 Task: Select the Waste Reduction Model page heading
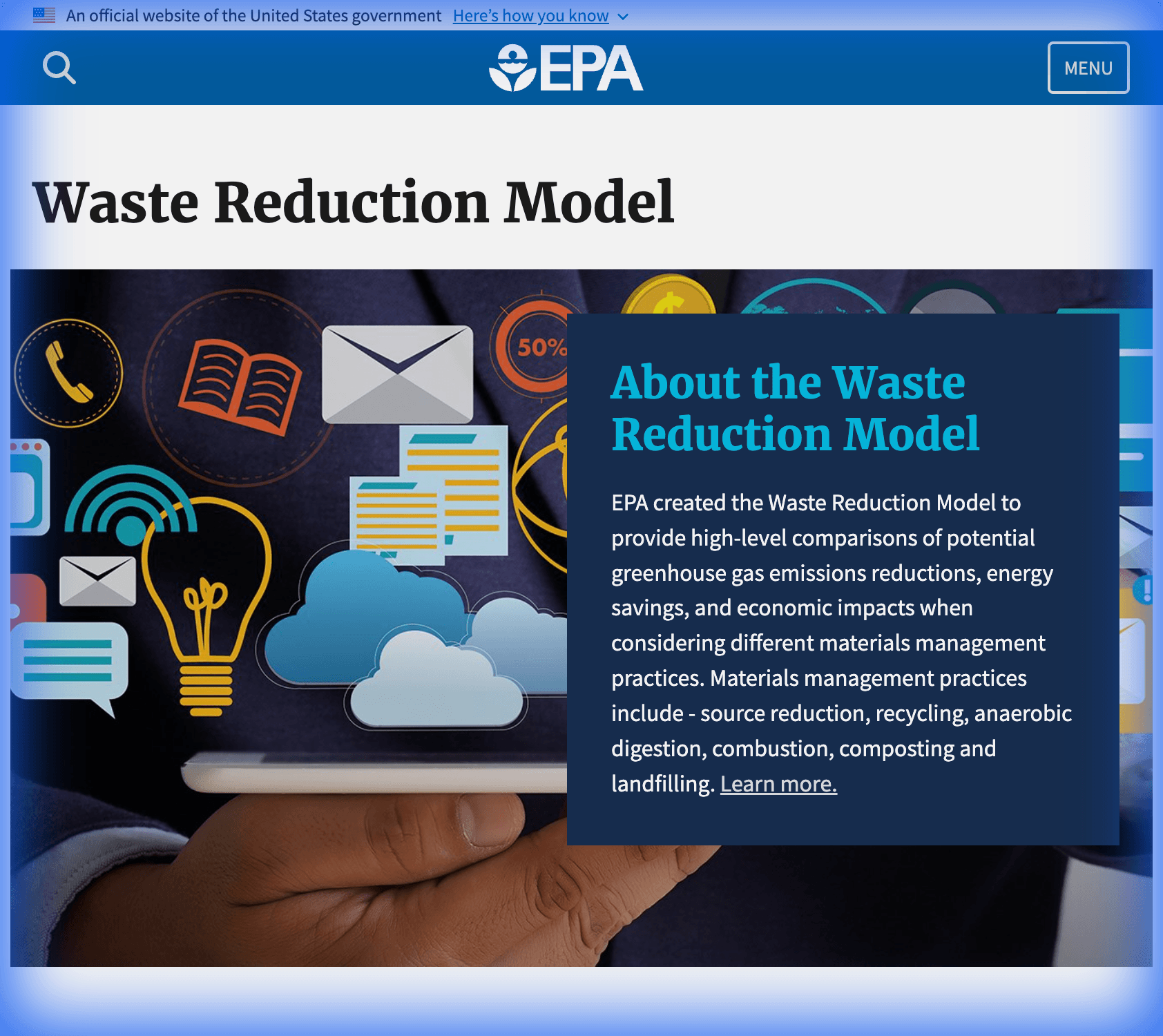click(x=356, y=202)
